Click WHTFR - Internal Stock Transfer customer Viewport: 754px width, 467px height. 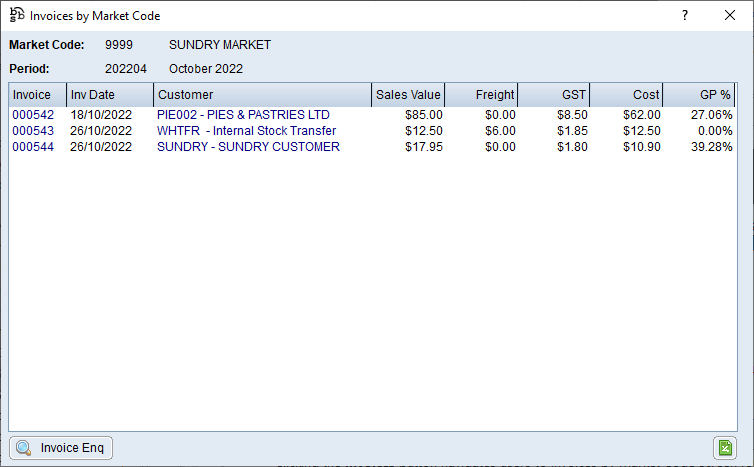pos(246,131)
